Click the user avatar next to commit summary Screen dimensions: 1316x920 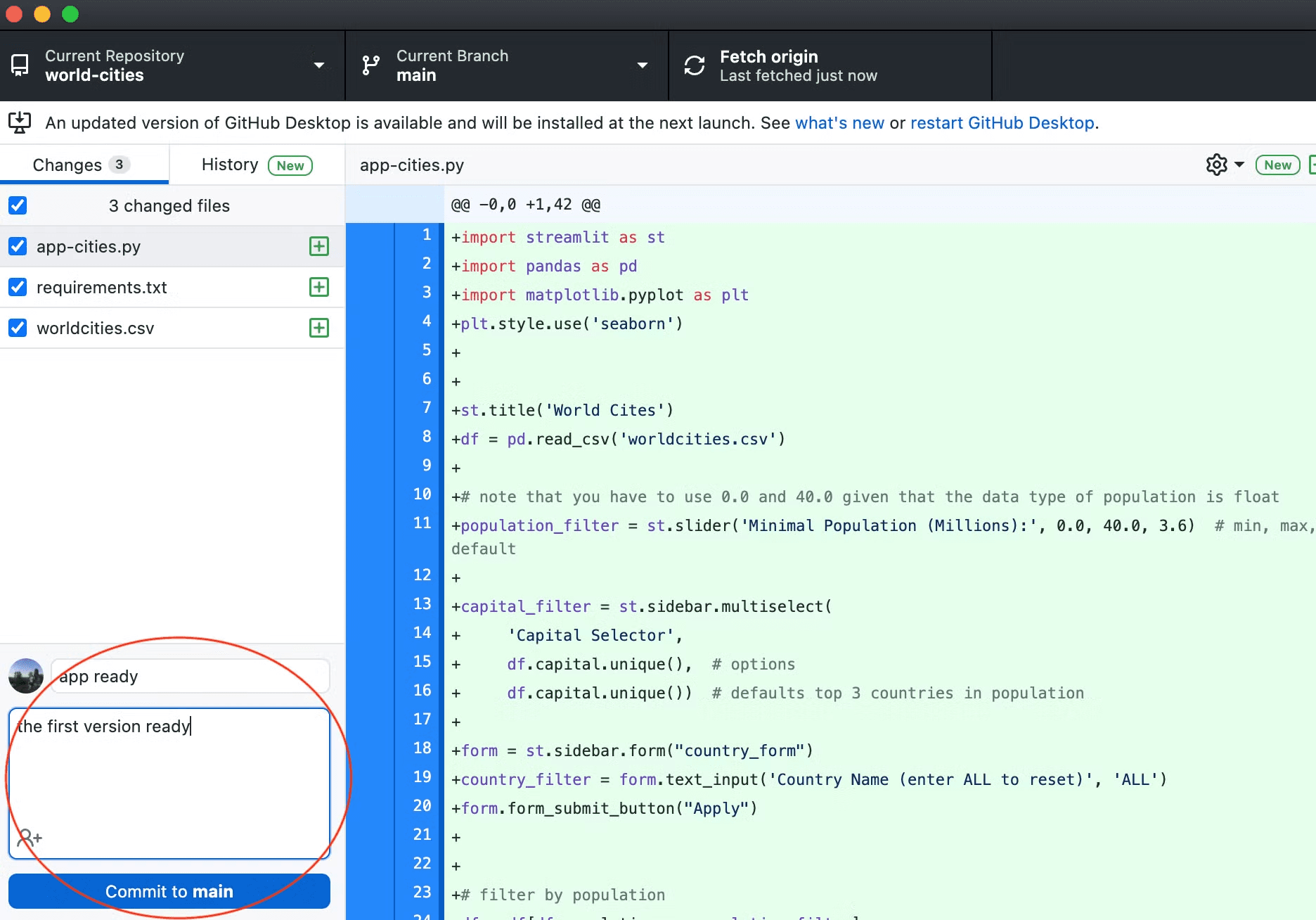point(26,676)
